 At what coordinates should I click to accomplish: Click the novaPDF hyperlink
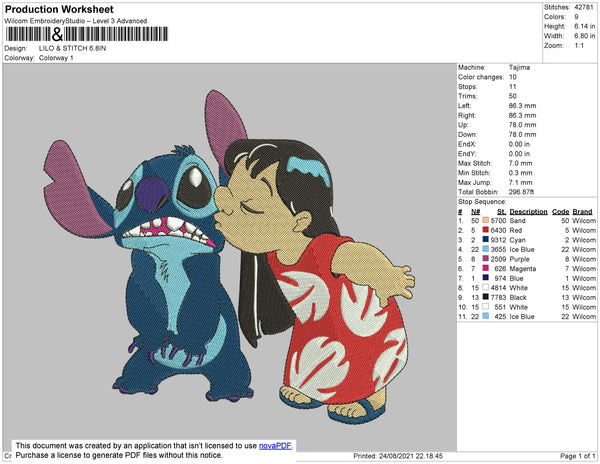click(277, 444)
